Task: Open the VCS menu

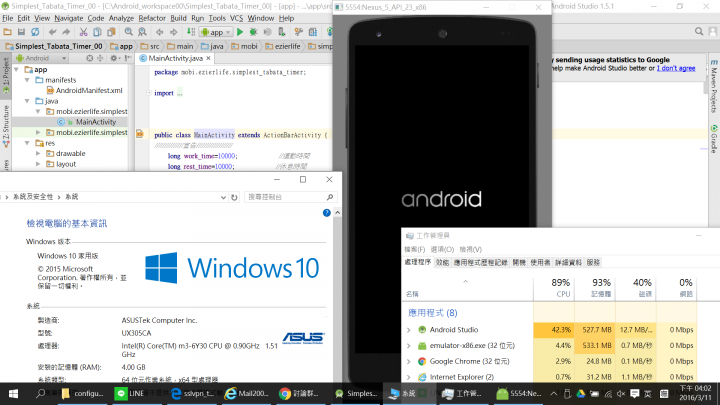Action: coord(236,18)
